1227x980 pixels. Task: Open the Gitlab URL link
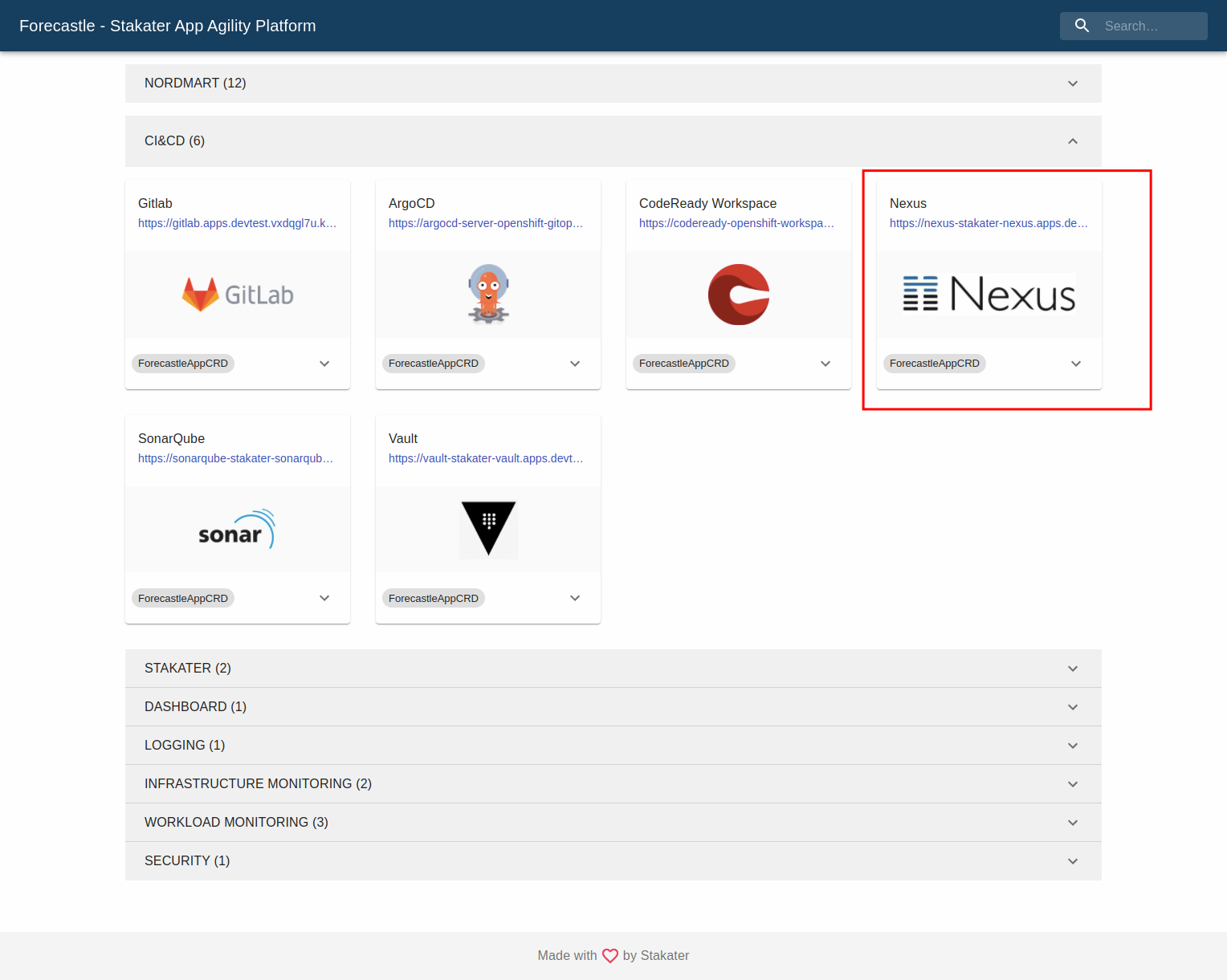237,223
